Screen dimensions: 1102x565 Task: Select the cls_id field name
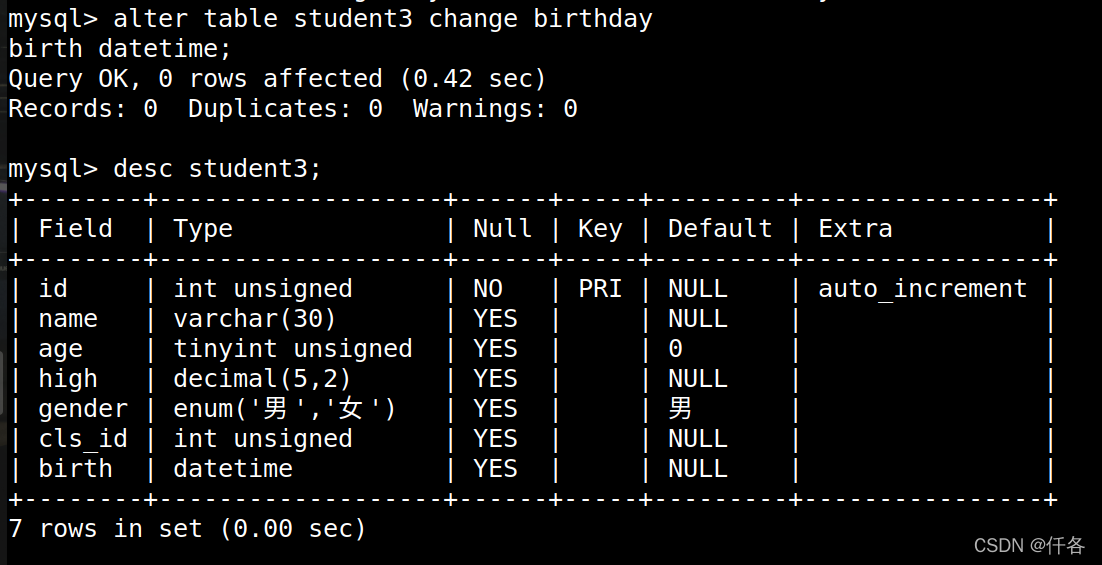(83, 439)
